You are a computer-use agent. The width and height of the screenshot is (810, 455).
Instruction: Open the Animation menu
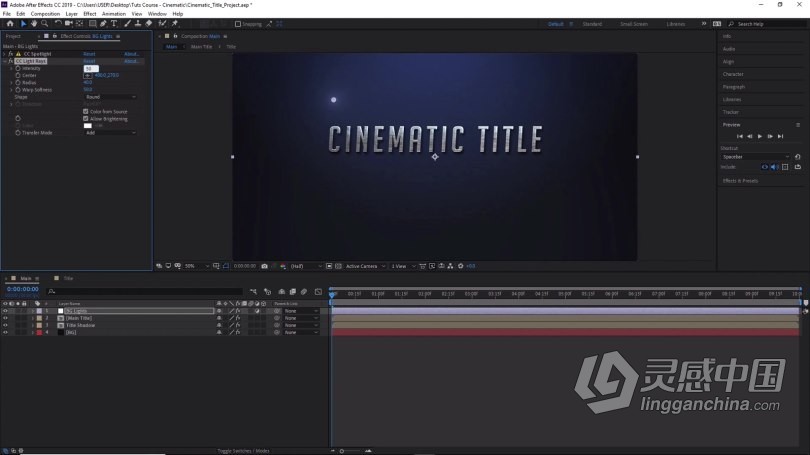[x=114, y=14]
